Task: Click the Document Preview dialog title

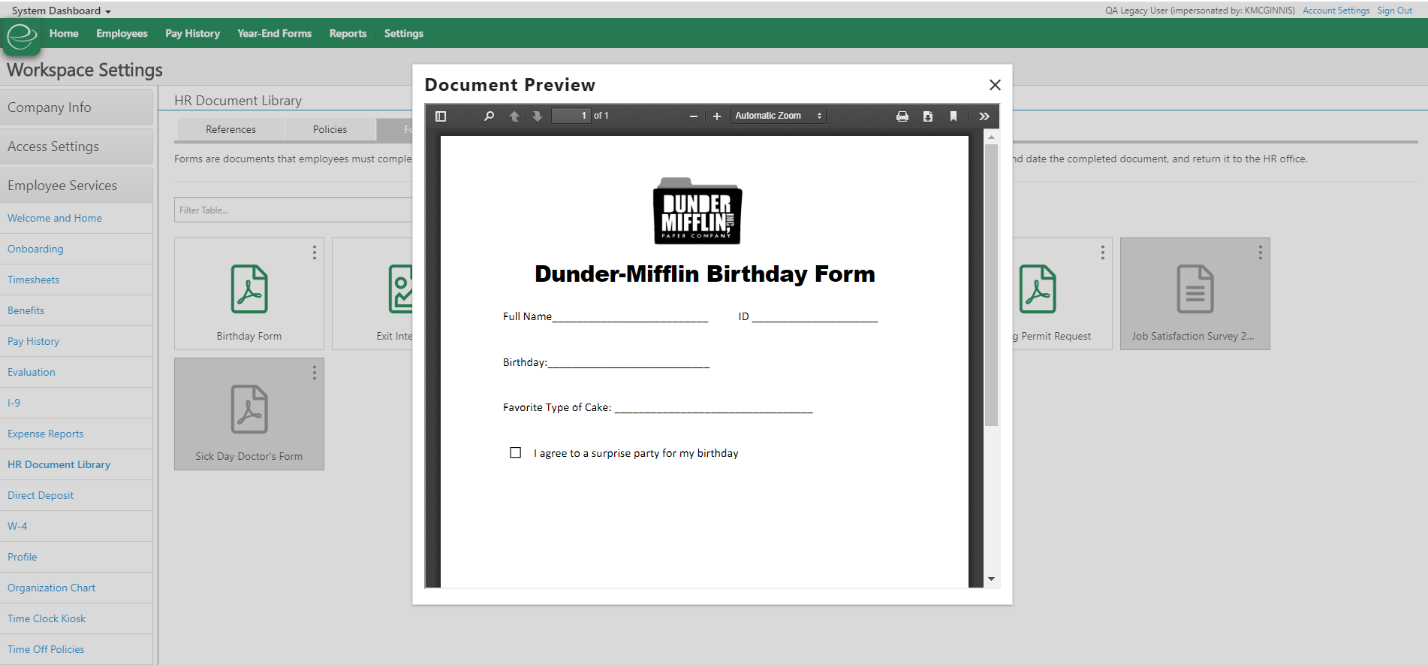Action: [510, 85]
